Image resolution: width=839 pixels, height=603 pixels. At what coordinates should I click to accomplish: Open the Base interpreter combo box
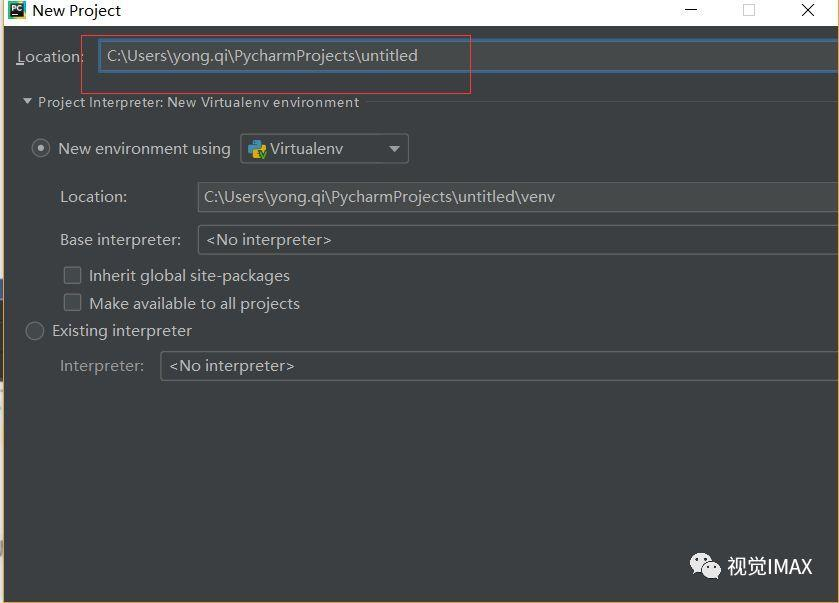pyautogui.click(x=518, y=240)
